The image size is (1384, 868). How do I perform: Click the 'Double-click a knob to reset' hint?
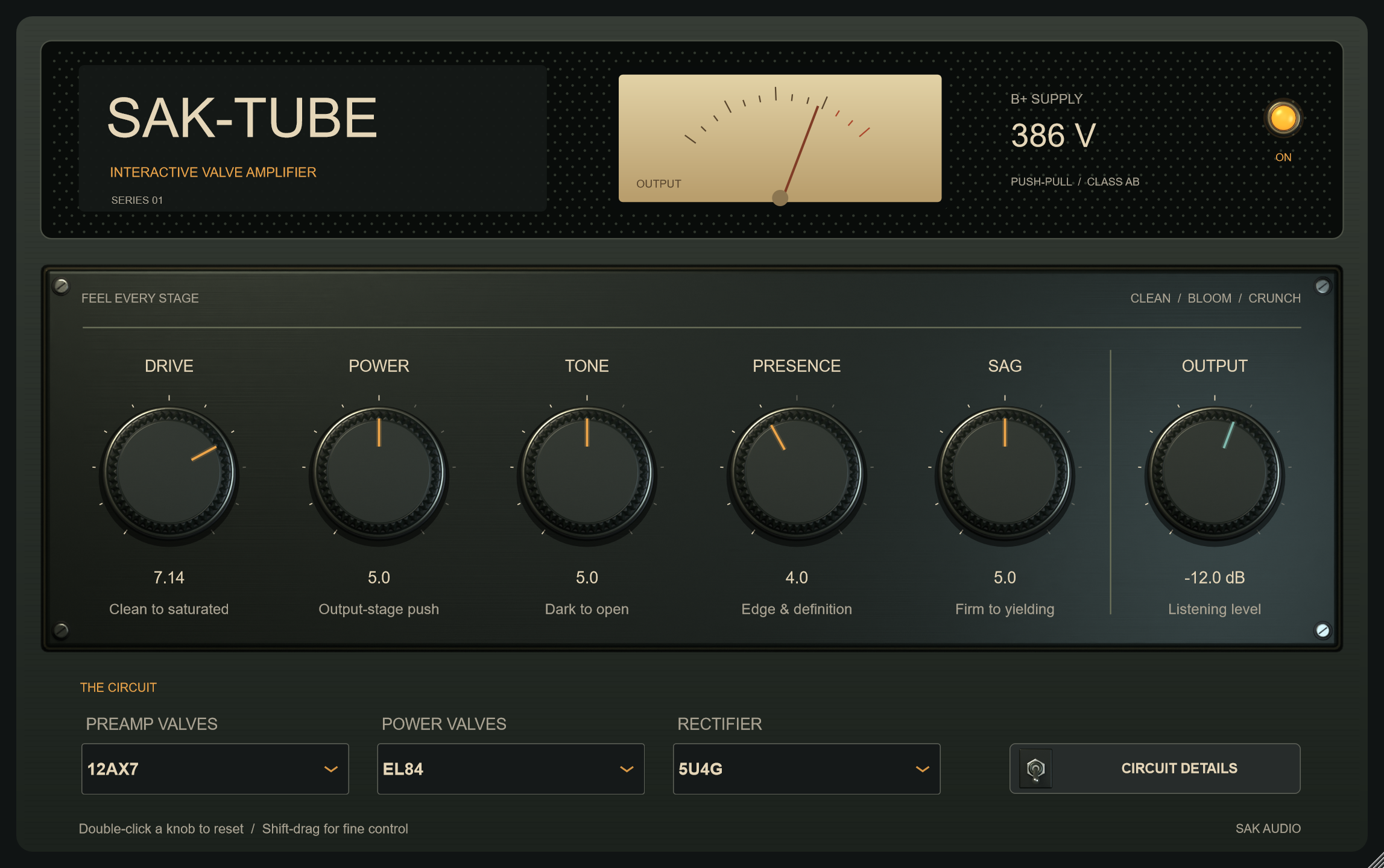[161, 829]
